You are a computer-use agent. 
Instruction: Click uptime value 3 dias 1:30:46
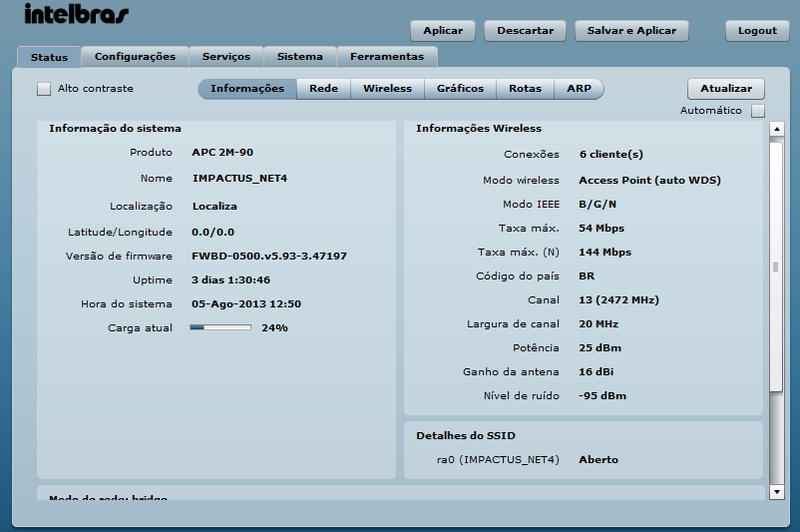(x=231, y=280)
